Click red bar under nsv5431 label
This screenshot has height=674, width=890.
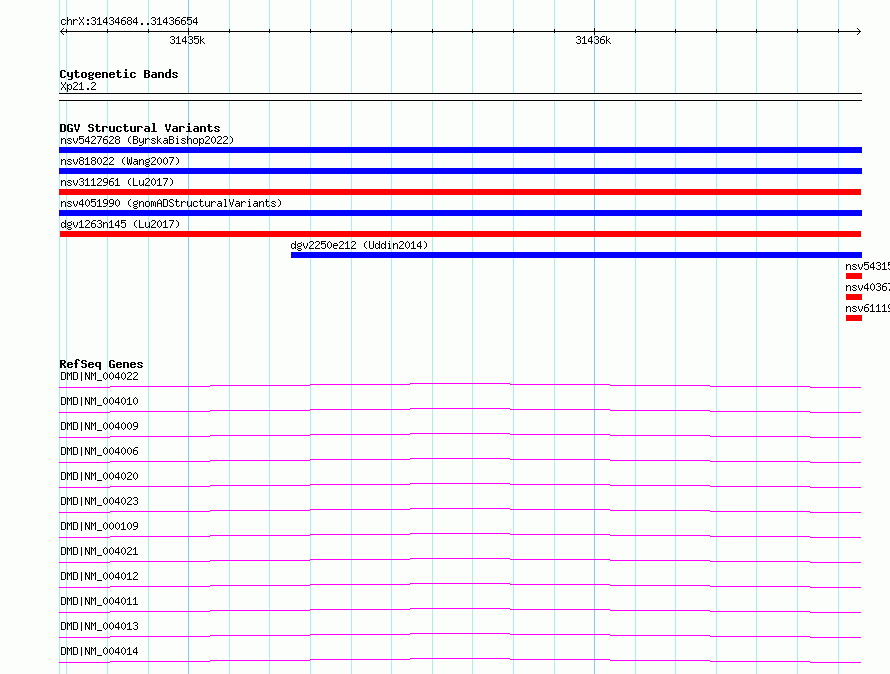(854, 276)
